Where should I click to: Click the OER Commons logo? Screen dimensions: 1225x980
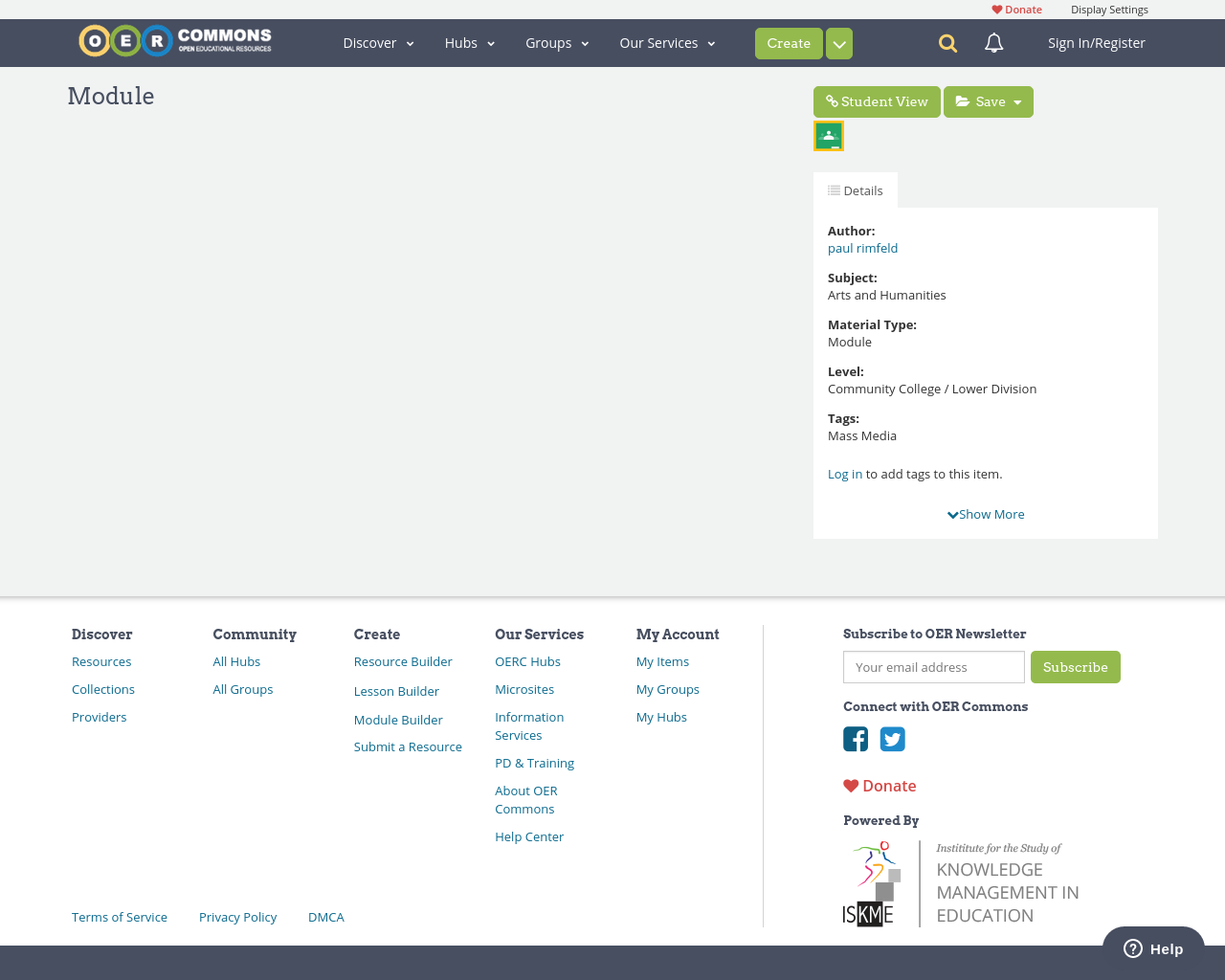(175, 41)
